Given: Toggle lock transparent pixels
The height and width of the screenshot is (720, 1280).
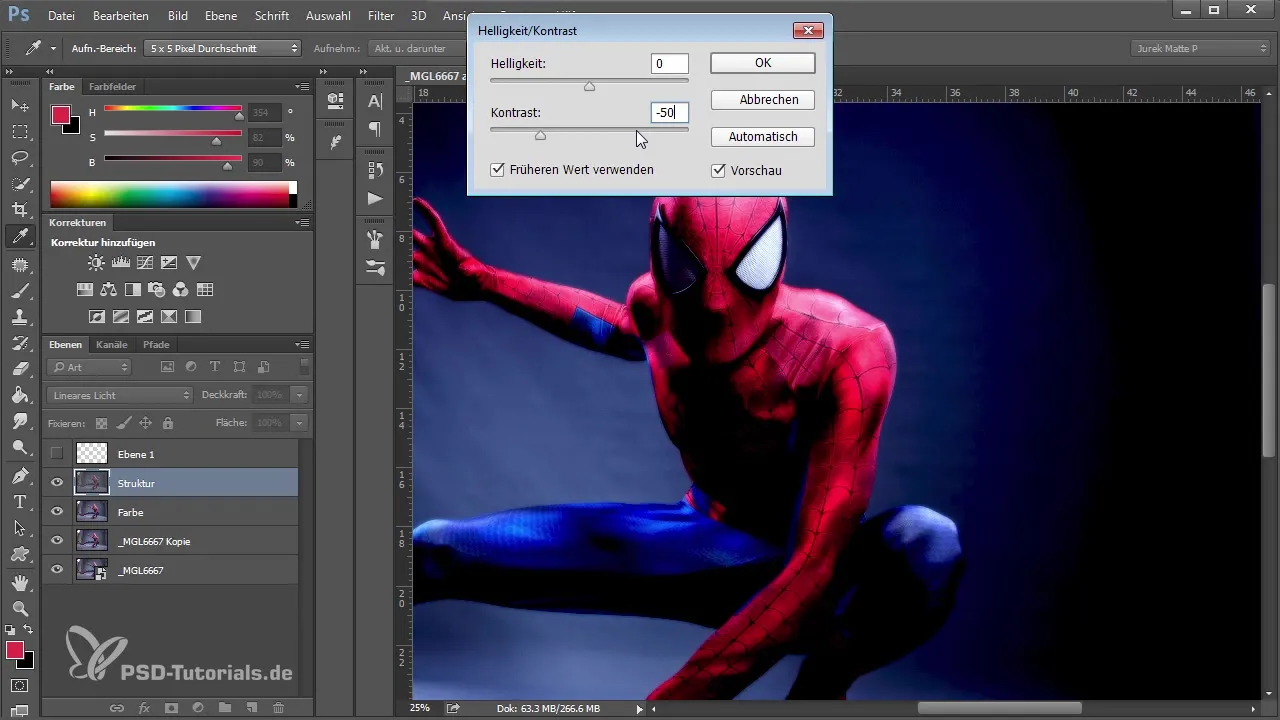Looking at the screenshot, I should point(101,423).
